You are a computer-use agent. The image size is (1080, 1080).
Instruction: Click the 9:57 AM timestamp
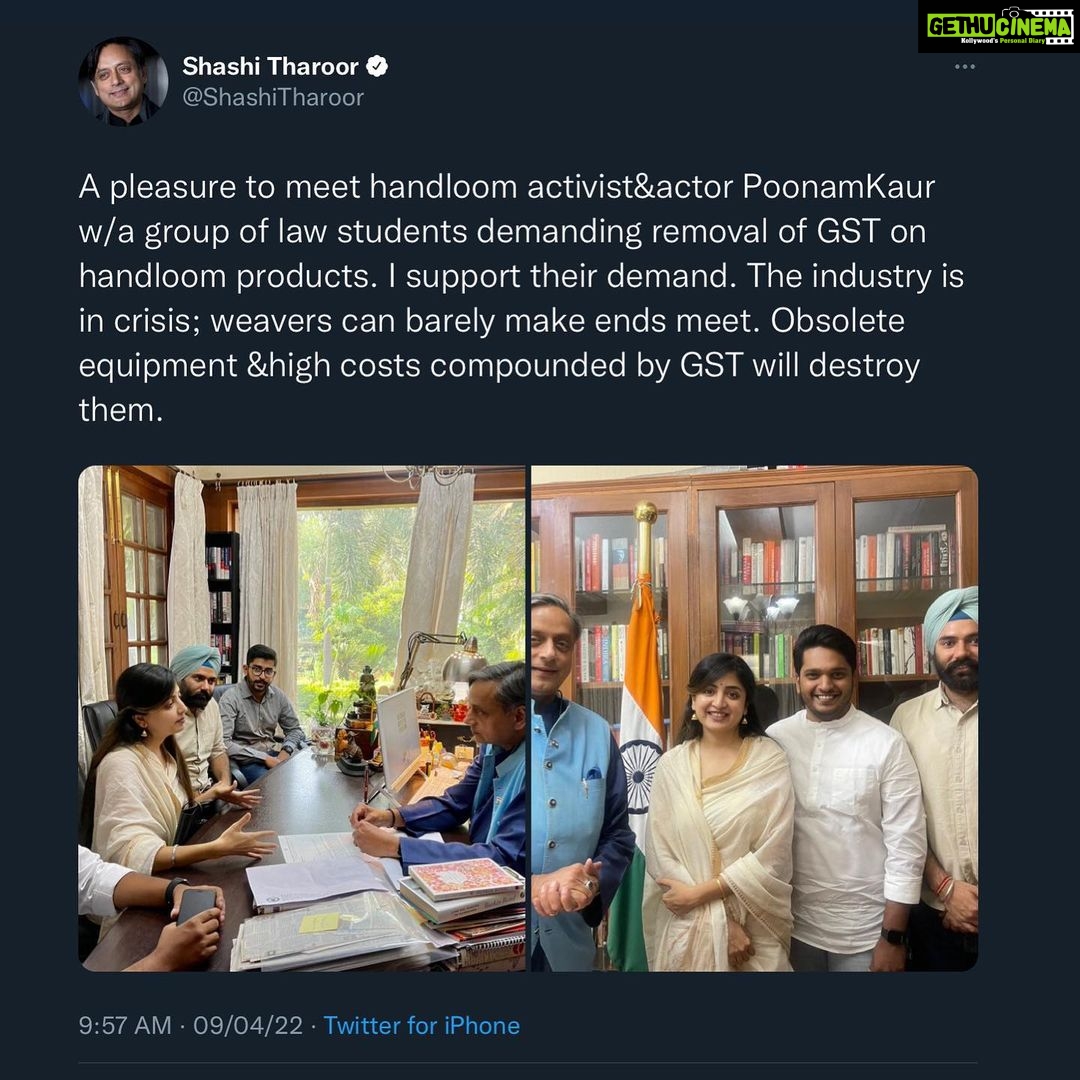125,1025
